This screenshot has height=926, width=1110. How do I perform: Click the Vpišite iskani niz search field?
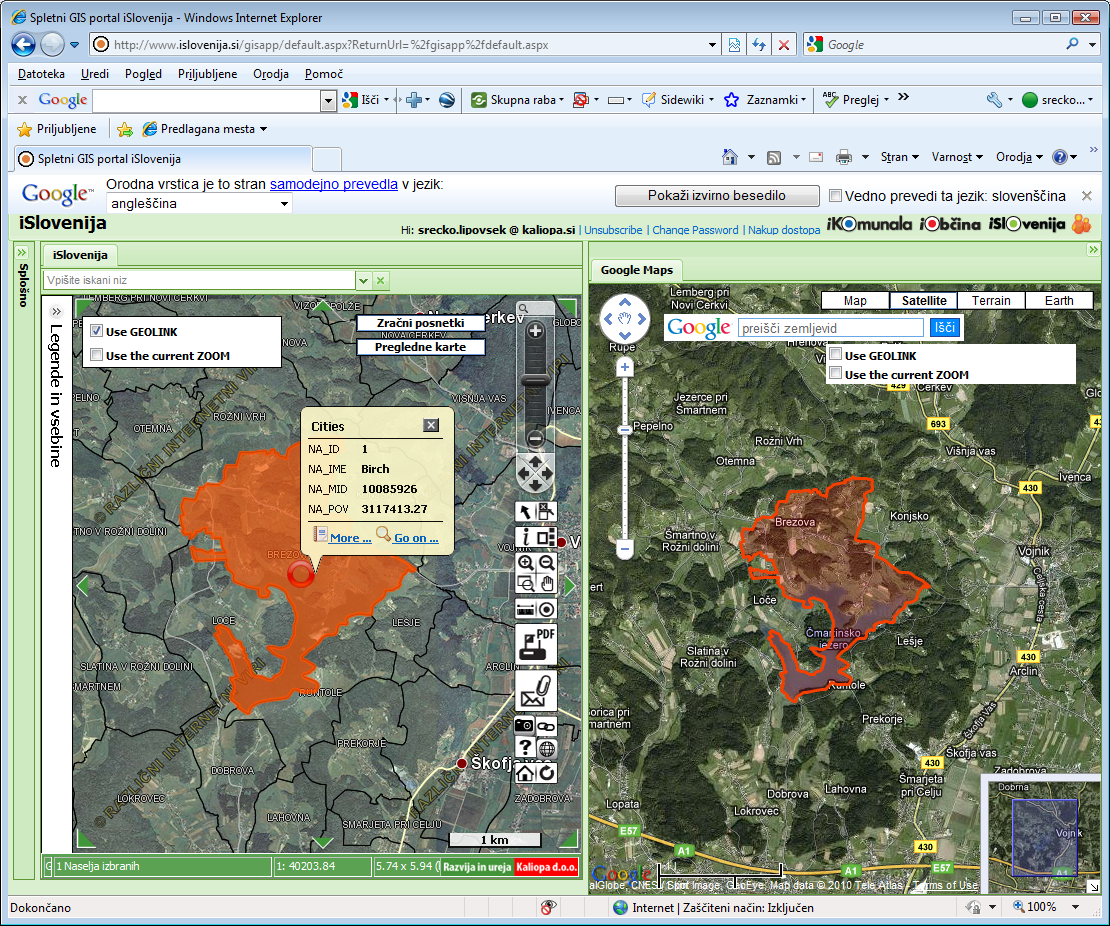(199, 280)
